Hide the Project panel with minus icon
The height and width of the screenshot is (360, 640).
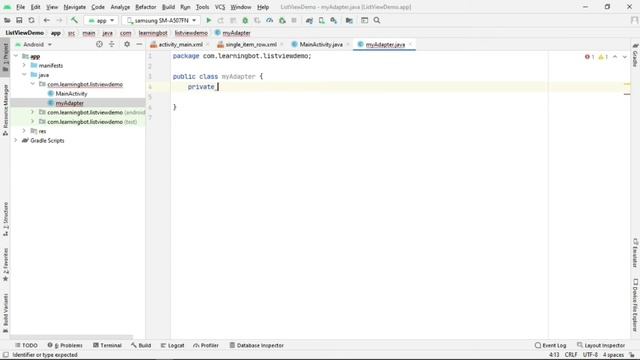139,44
